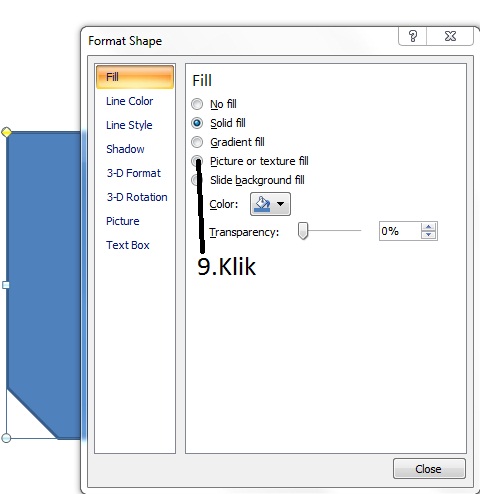Image resolution: width=480 pixels, height=494 pixels.
Task: Increase transparency with the up spinner arrow
Action: (429, 227)
